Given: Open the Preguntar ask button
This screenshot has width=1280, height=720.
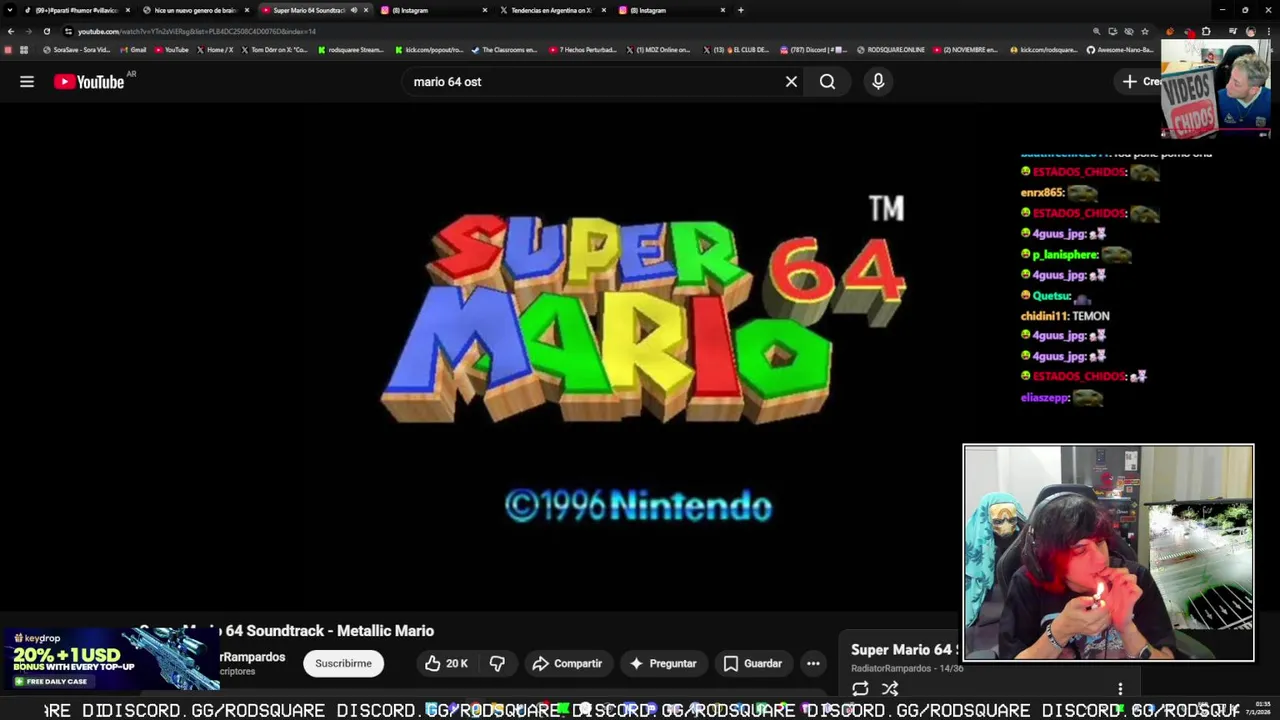Looking at the screenshot, I should click(x=662, y=663).
